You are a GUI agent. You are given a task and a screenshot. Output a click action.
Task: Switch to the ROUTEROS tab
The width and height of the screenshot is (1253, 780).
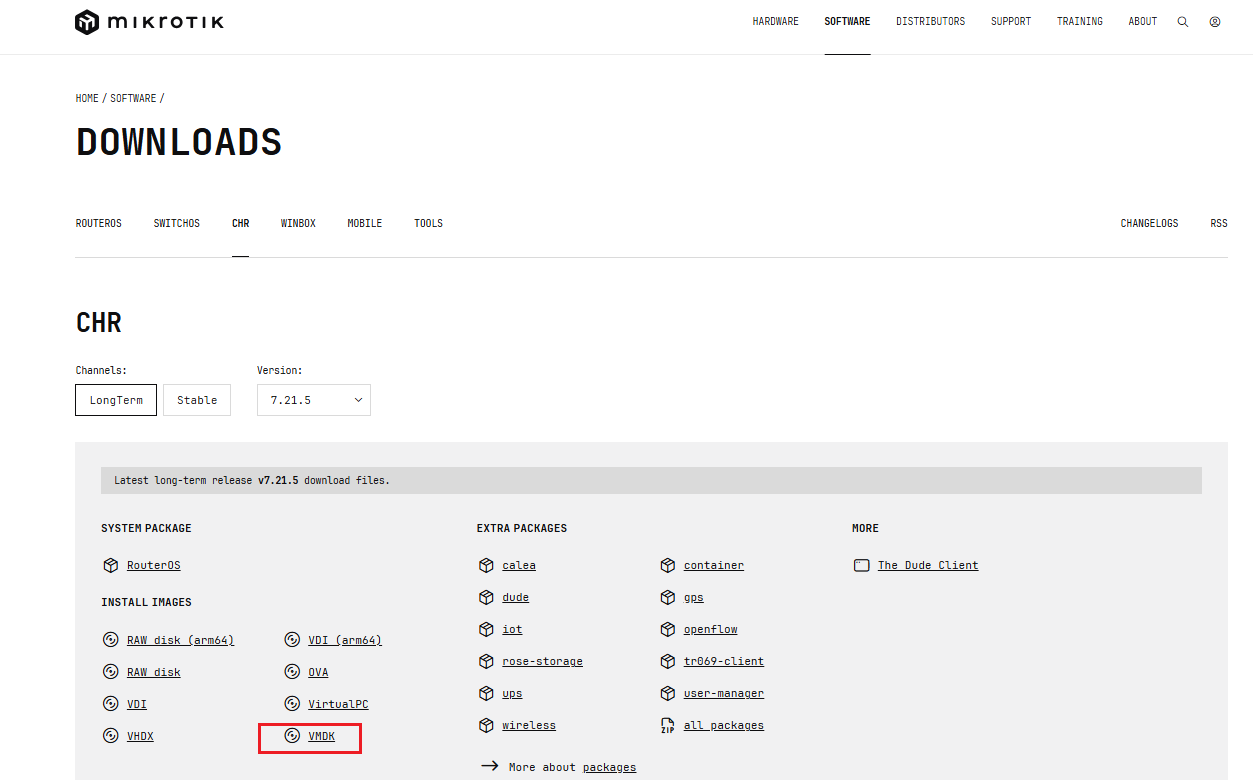click(x=99, y=224)
